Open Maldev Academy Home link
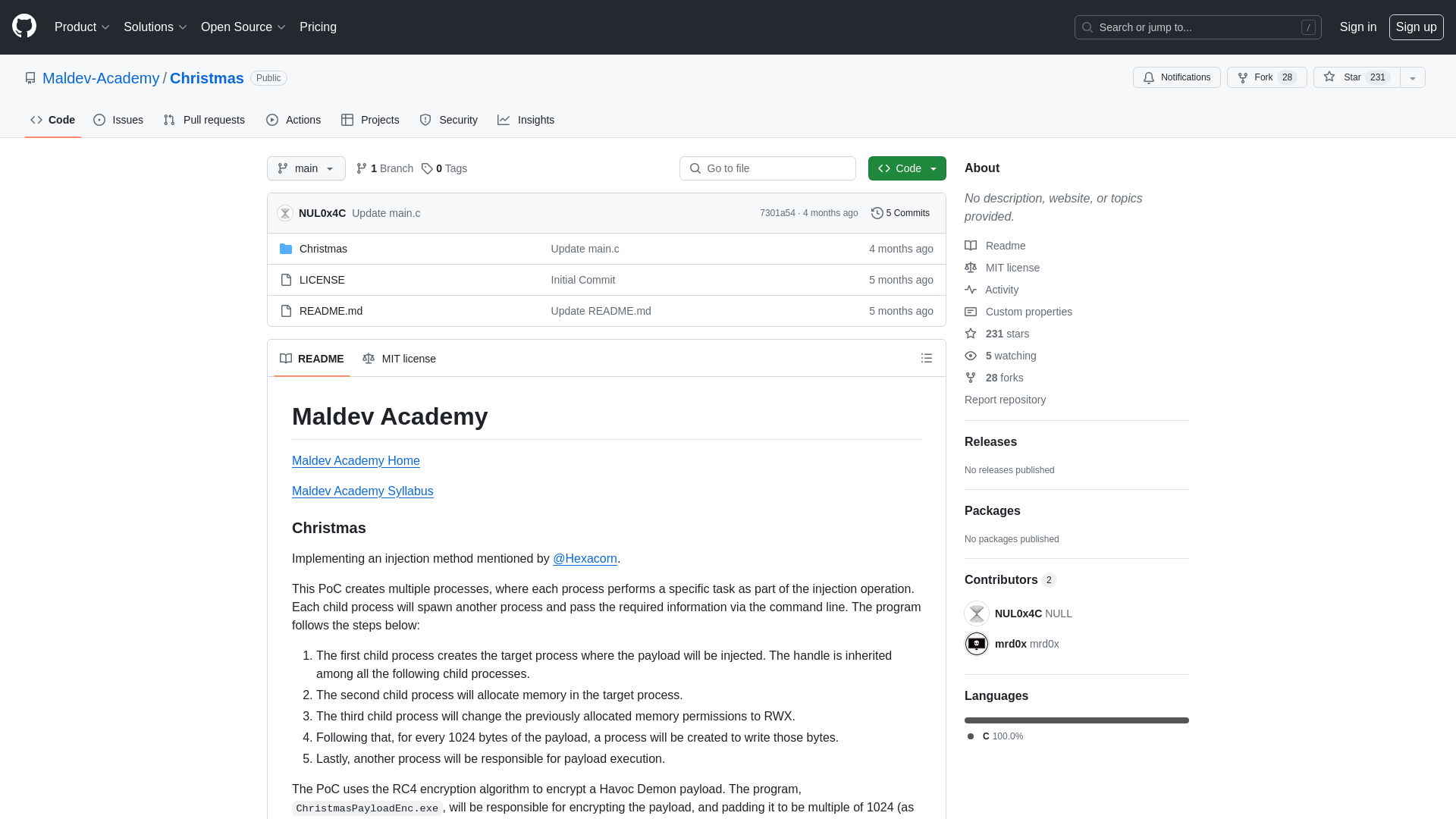 355,461
